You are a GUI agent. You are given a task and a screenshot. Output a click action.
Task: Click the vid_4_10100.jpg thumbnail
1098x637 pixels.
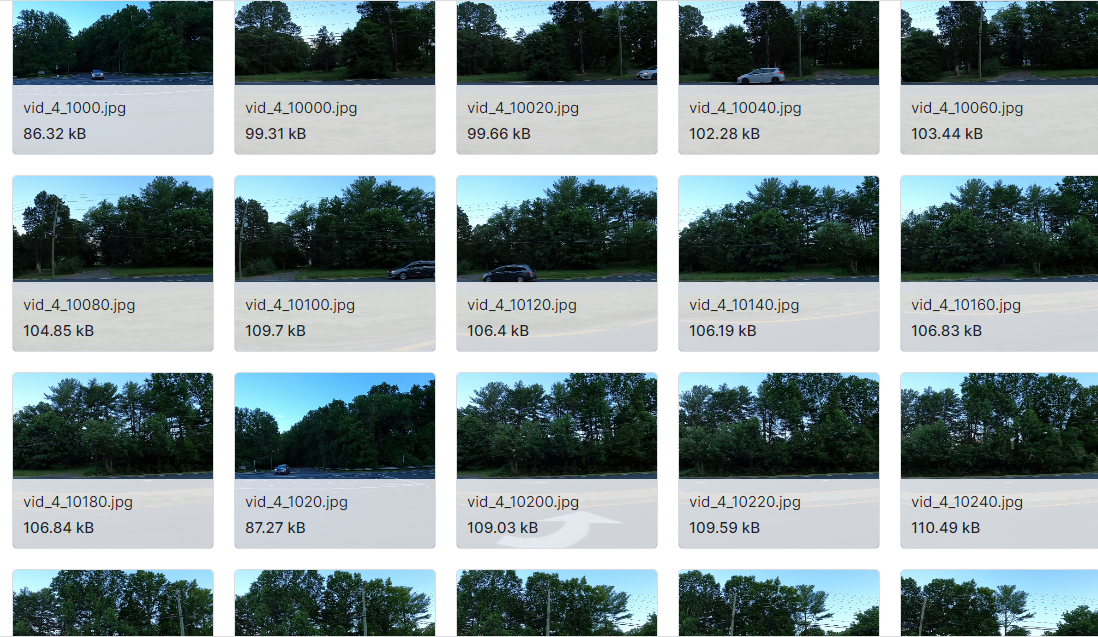(335, 228)
